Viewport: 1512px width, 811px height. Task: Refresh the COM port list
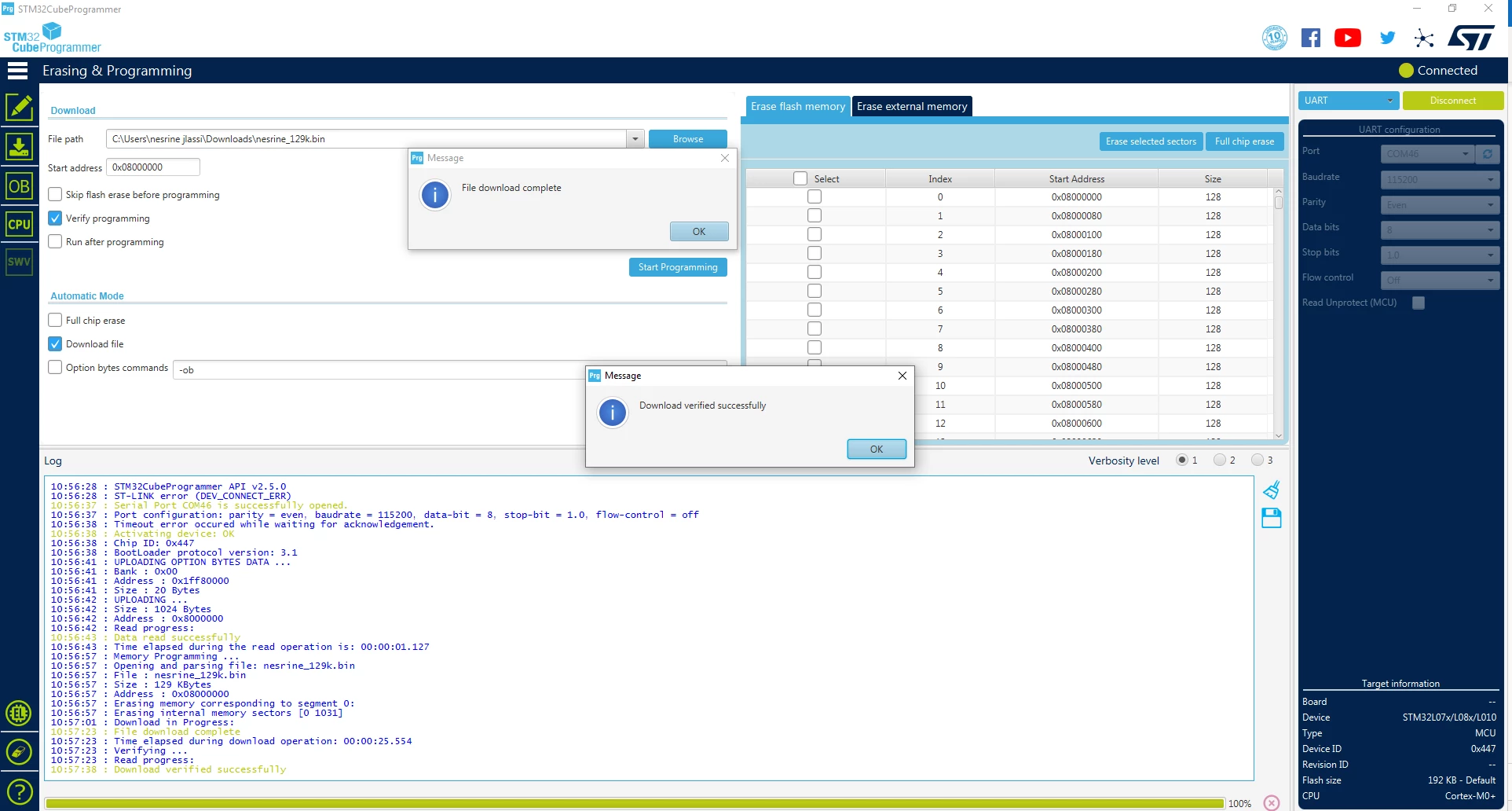1487,154
